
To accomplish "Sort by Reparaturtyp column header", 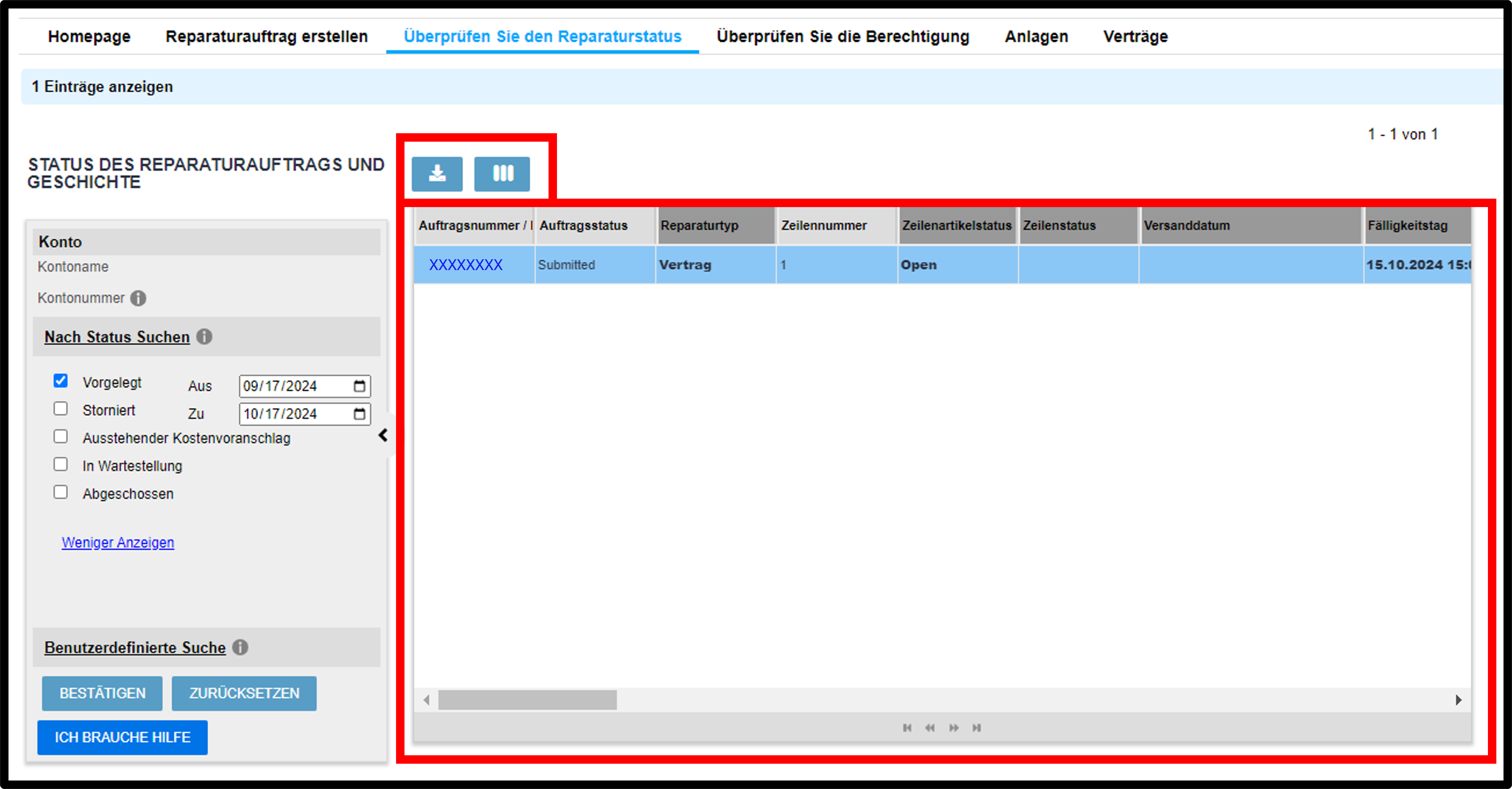I will tap(716, 226).
